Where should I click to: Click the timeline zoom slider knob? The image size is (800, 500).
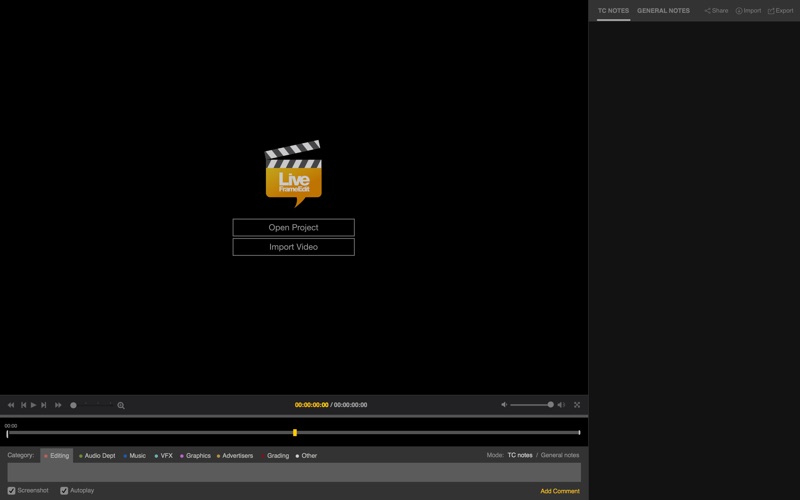click(x=73, y=405)
